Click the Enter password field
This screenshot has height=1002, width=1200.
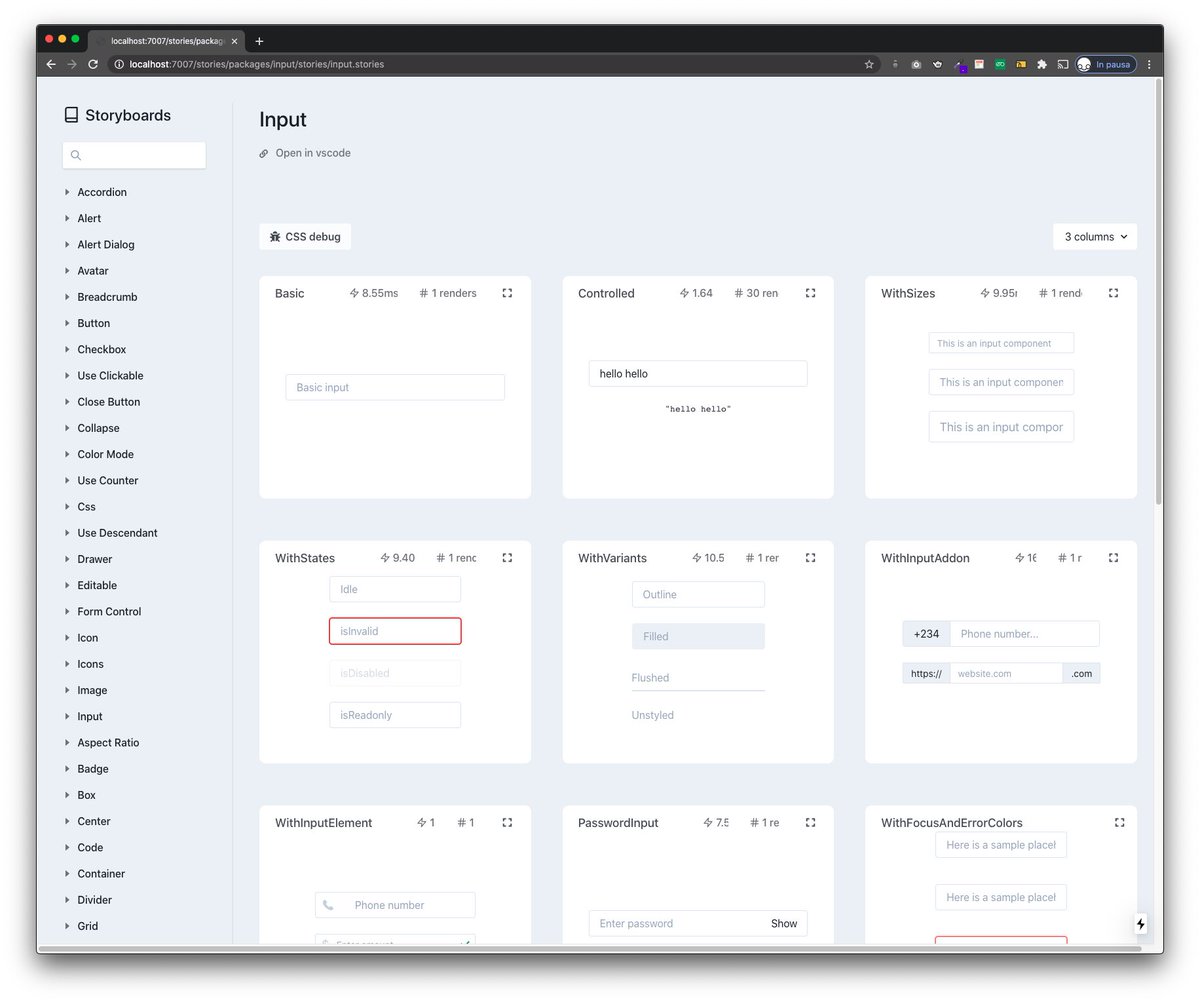pyautogui.click(x=698, y=923)
